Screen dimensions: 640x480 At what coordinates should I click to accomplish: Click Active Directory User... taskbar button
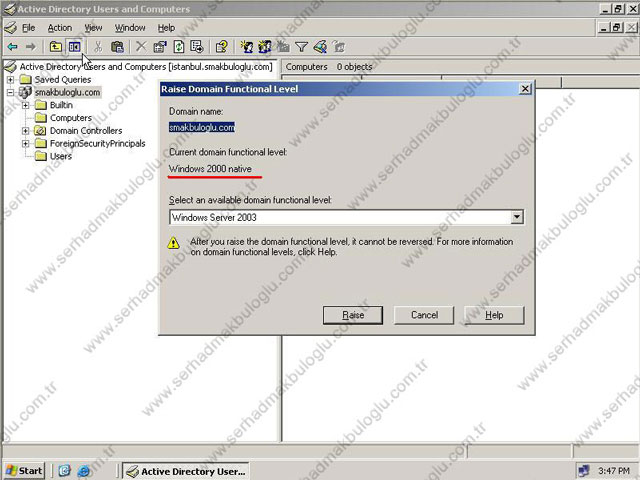pos(186,471)
